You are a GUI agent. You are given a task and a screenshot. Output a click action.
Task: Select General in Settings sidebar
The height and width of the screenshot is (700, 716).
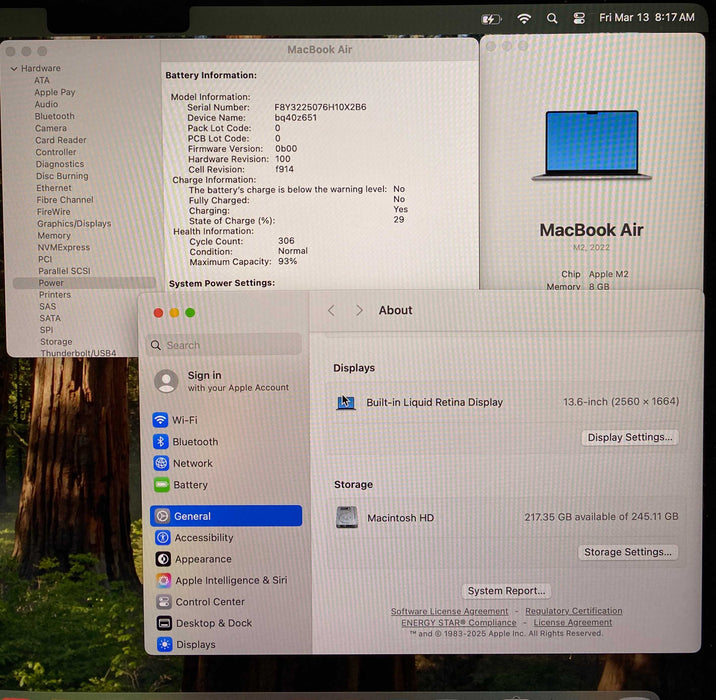tap(226, 516)
